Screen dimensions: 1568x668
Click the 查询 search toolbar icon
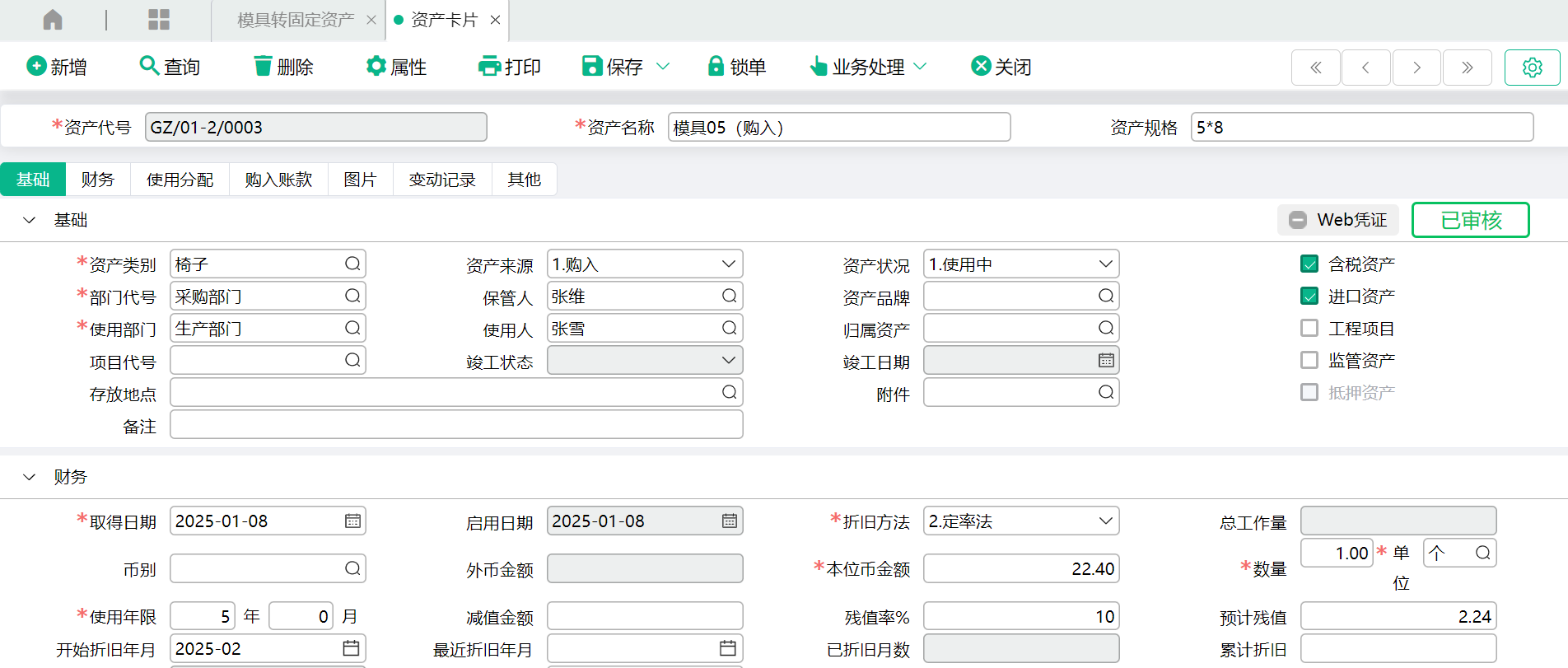tap(149, 66)
